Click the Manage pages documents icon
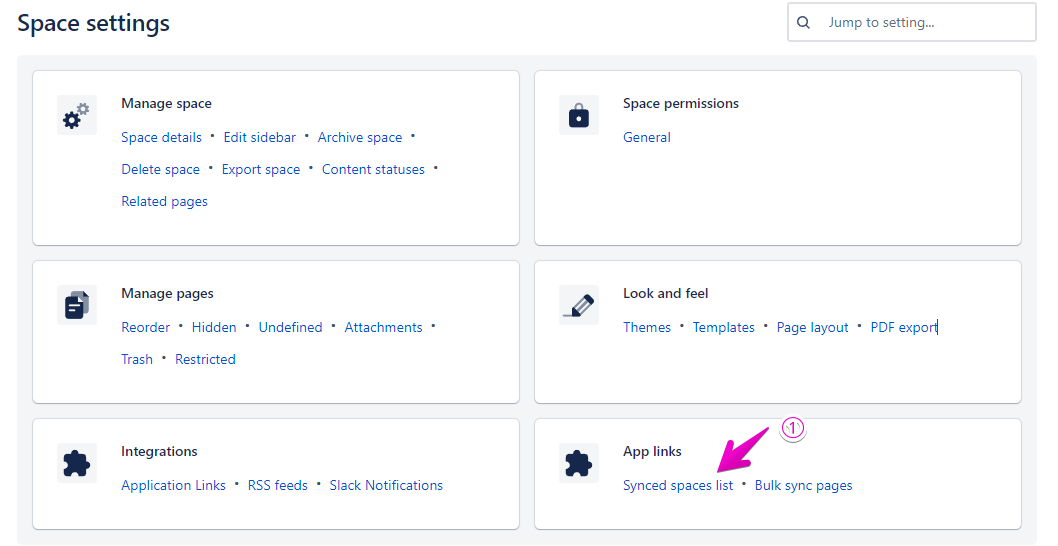Screen dimensions: 1058x546 (x=77, y=305)
